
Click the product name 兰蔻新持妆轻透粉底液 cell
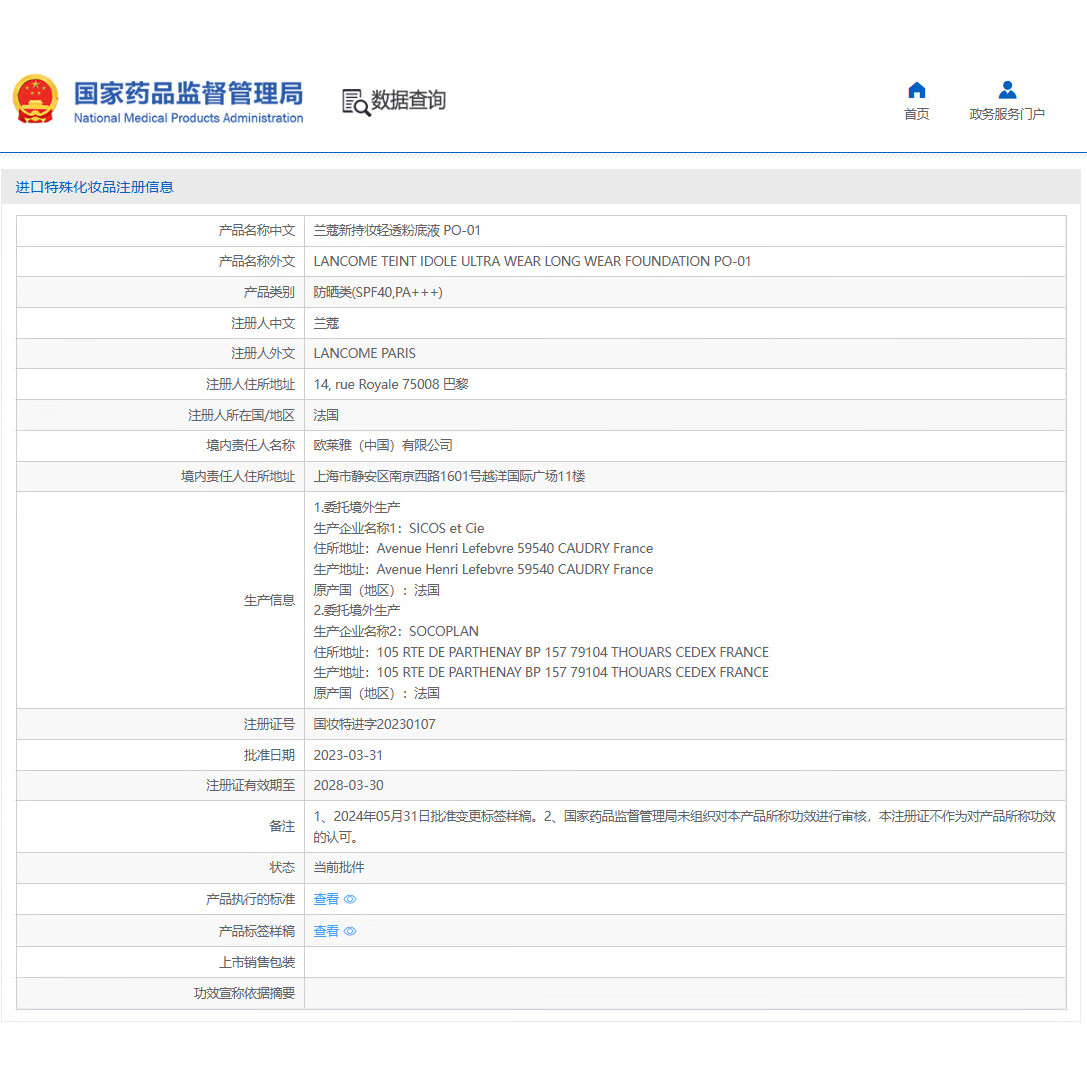(398, 230)
